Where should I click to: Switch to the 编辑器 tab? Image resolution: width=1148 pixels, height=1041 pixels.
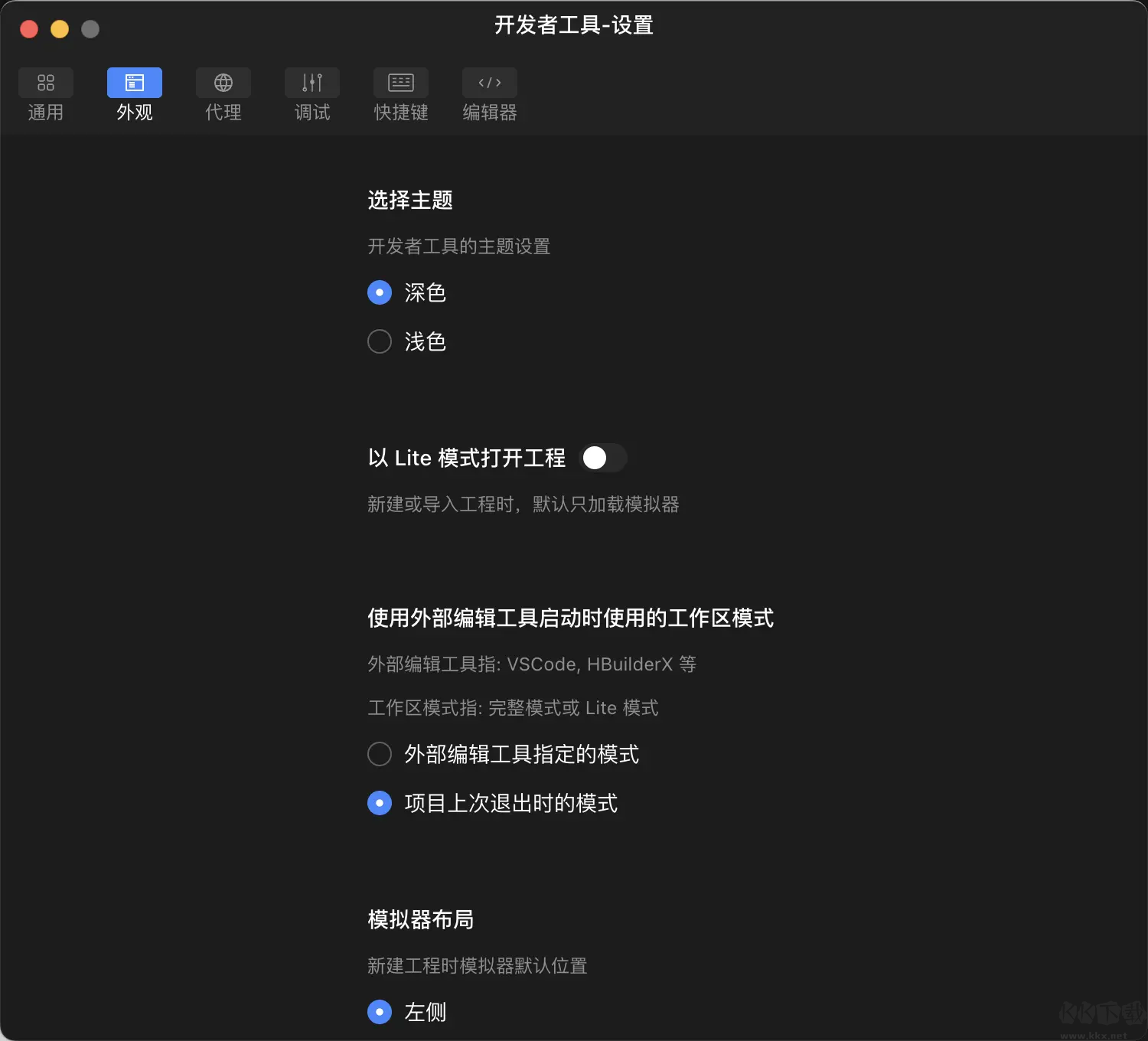(489, 96)
